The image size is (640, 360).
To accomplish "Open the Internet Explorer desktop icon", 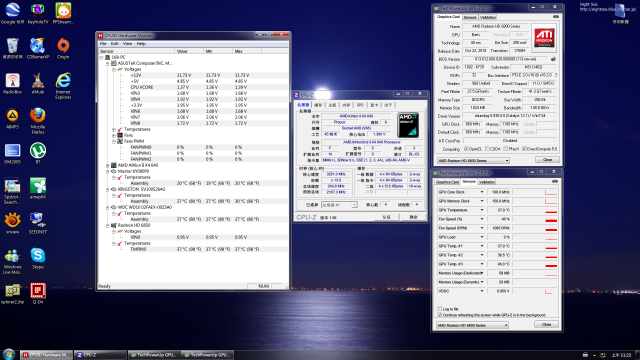I will tap(63, 86).
